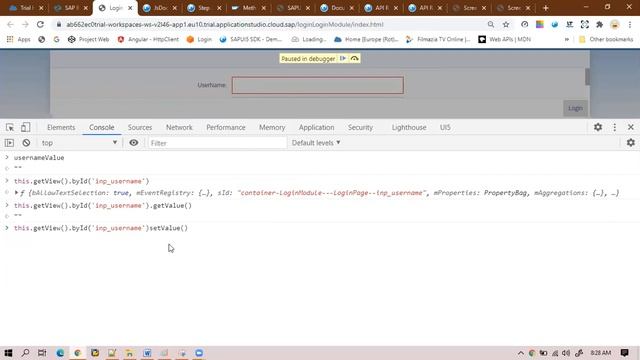Step over next function call in overlay
This screenshot has width=640, height=360.
coord(354,58)
